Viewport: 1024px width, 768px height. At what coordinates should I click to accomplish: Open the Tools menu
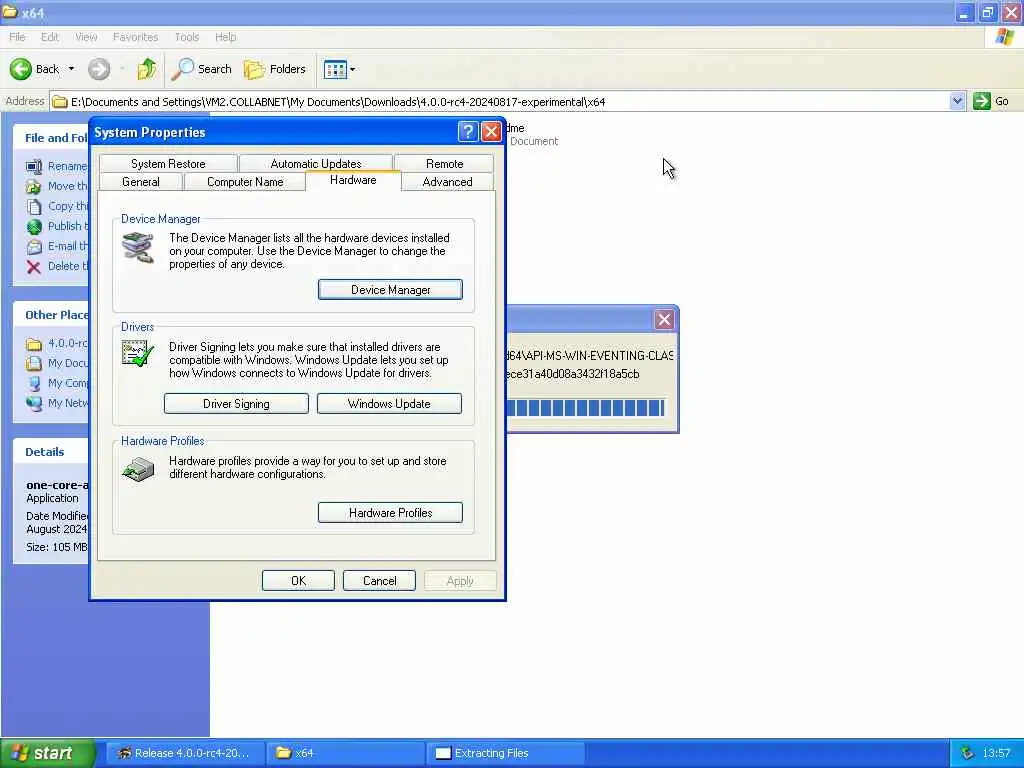pyautogui.click(x=186, y=37)
